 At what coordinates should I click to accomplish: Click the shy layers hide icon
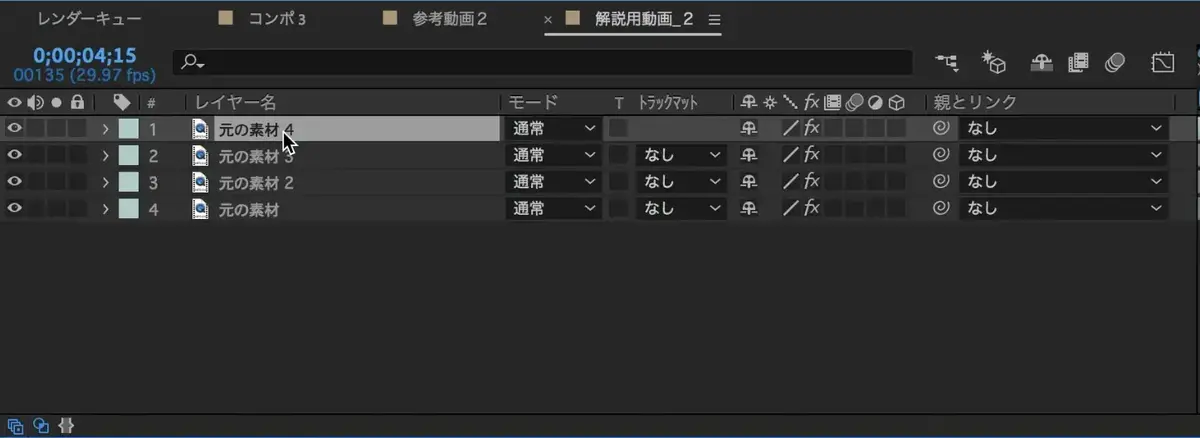1042,62
